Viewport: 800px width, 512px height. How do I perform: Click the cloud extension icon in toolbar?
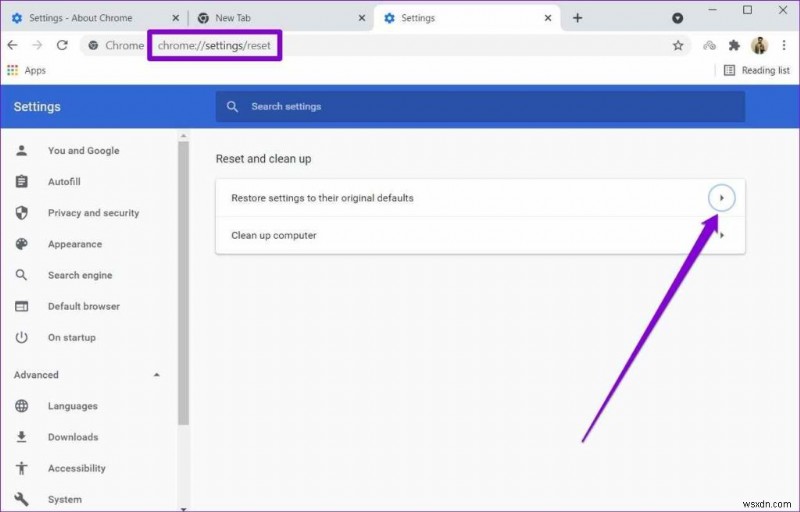pos(709,45)
